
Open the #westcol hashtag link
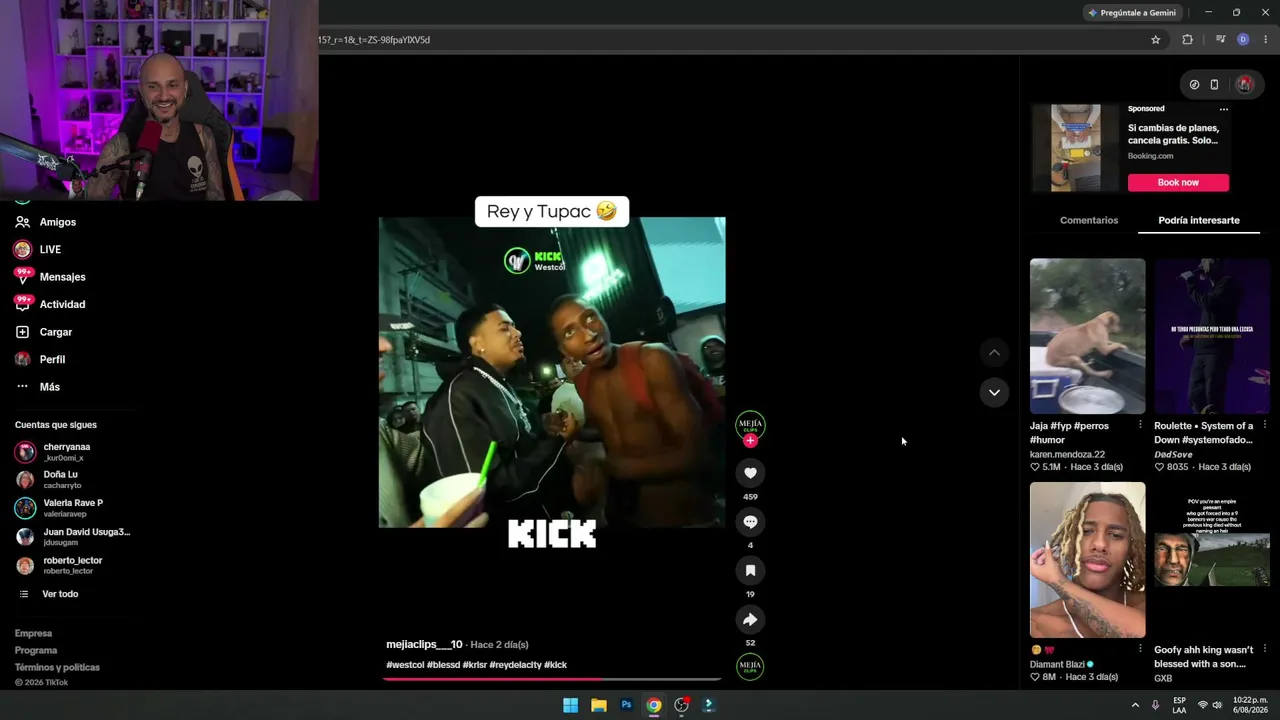(405, 665)
